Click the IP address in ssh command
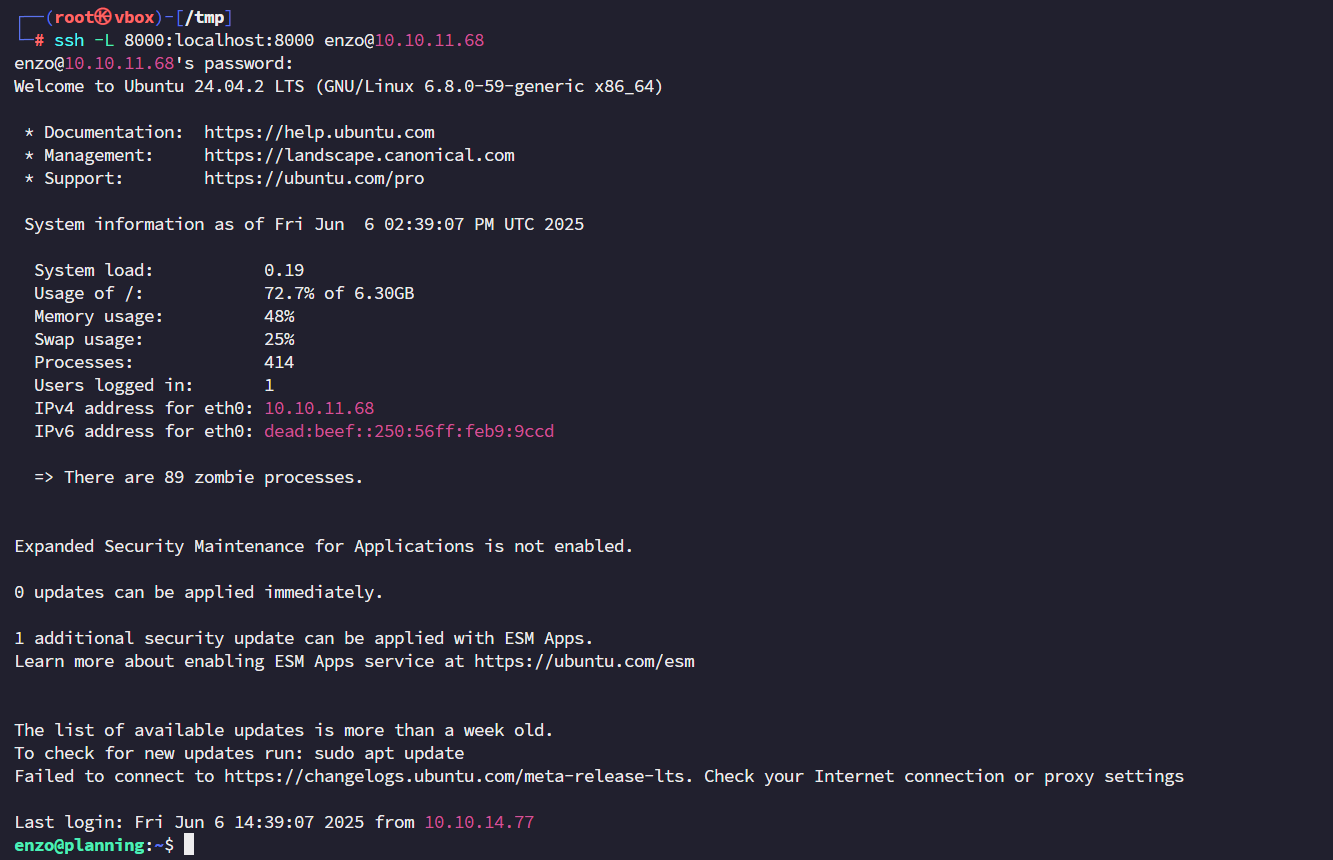 429,41
